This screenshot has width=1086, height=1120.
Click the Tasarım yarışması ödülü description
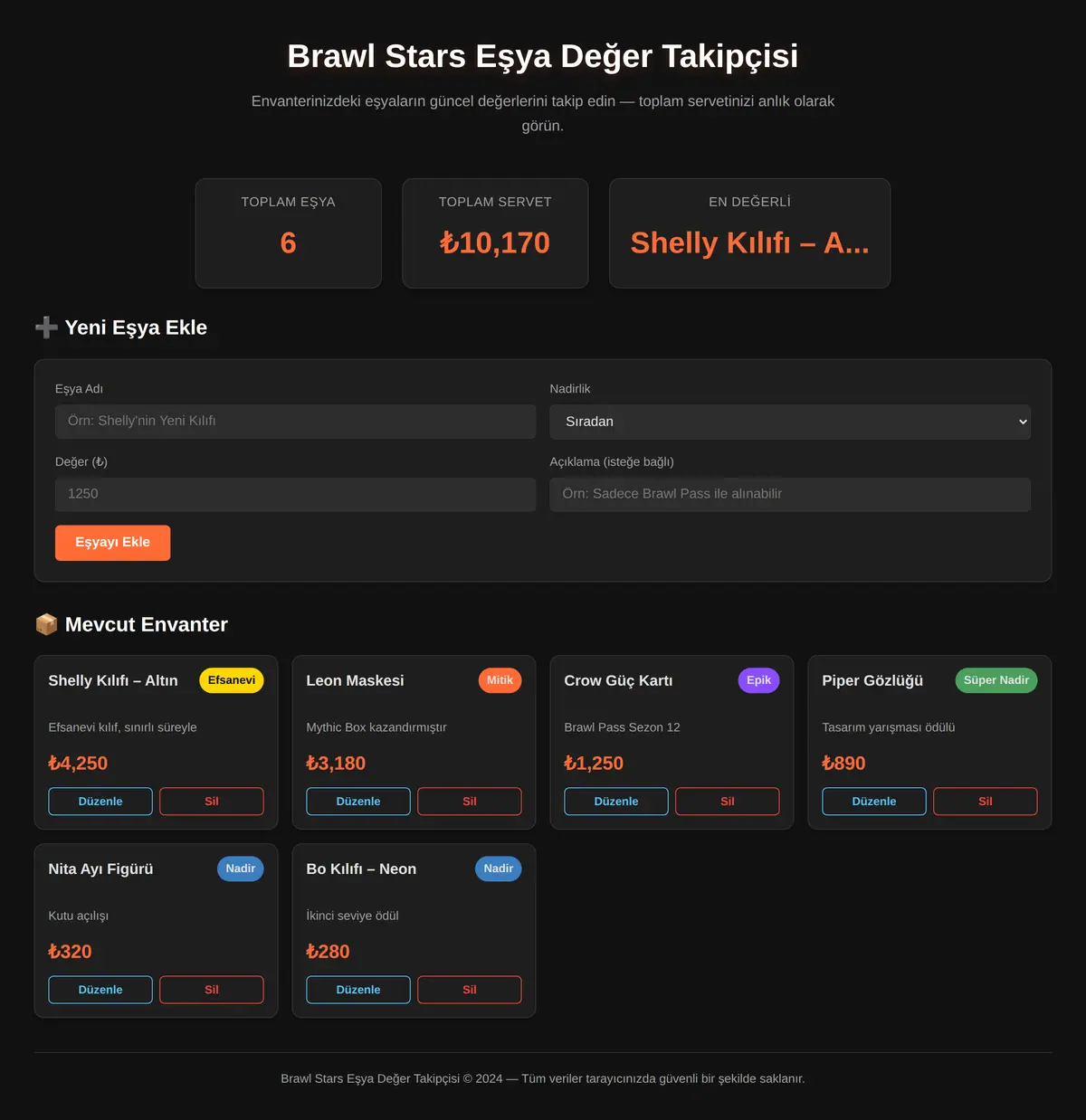[889, 727]
